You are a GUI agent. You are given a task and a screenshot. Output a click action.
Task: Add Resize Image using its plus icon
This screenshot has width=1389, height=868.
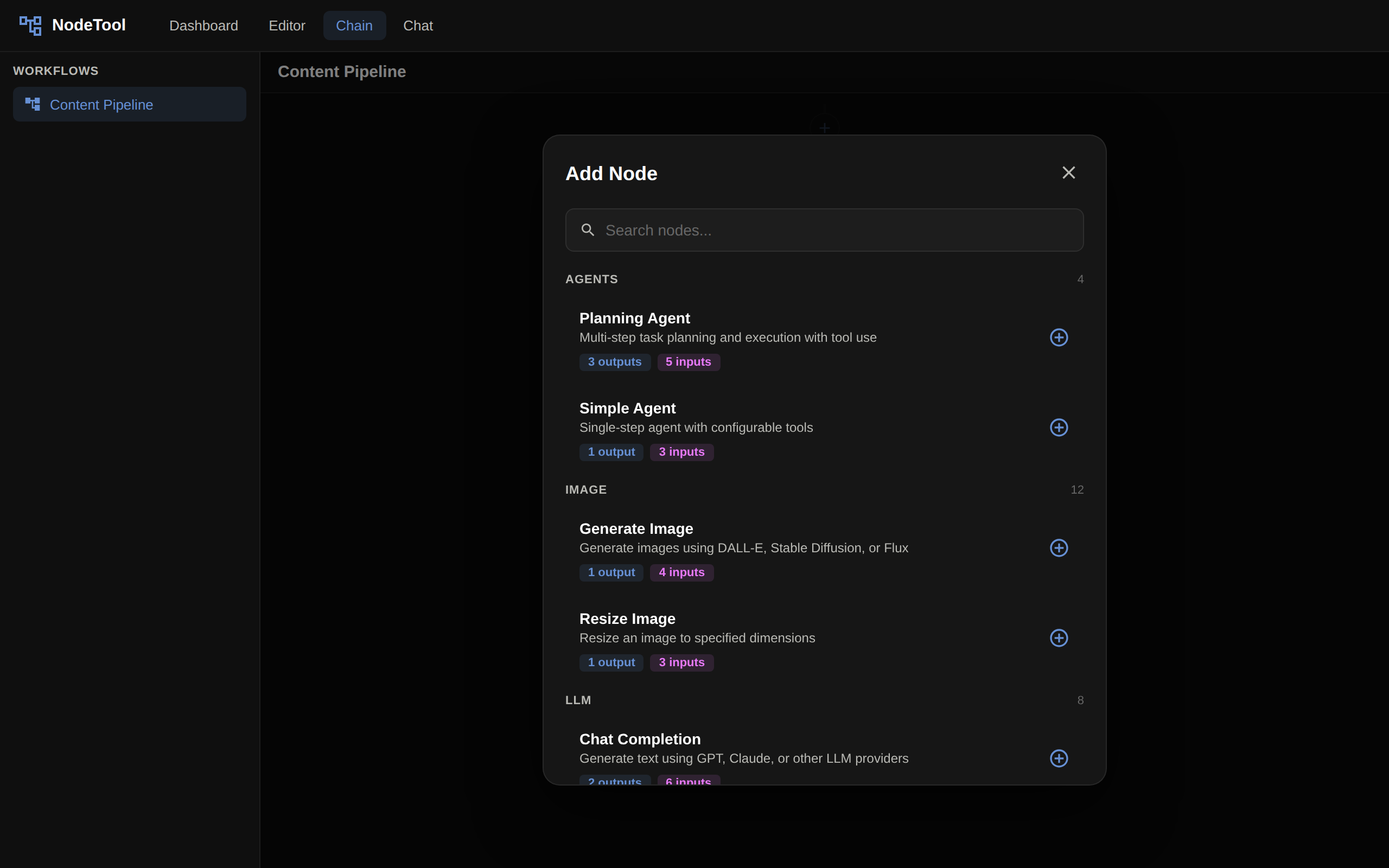[1059, 638]
